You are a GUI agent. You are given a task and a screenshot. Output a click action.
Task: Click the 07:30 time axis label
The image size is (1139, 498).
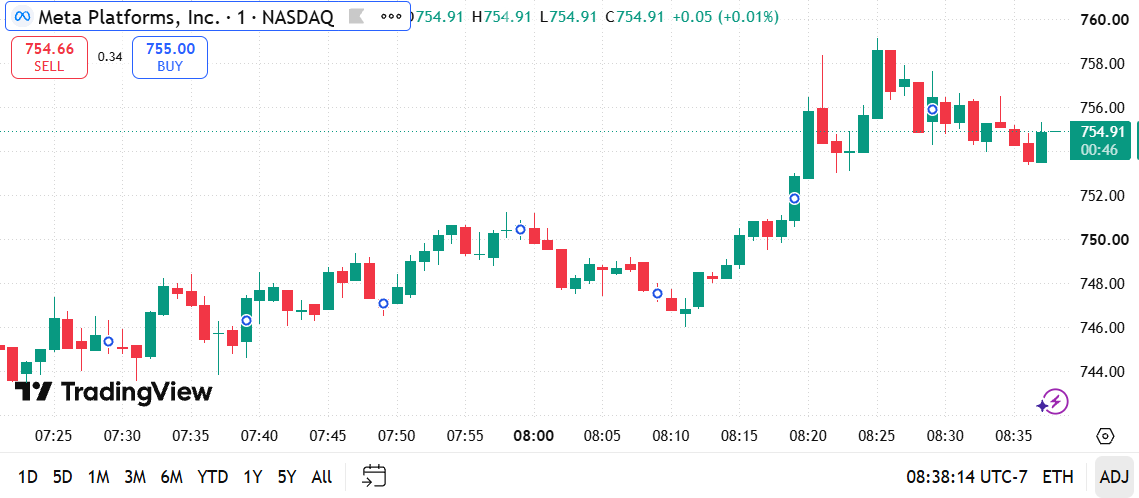(x=122, y=436)
